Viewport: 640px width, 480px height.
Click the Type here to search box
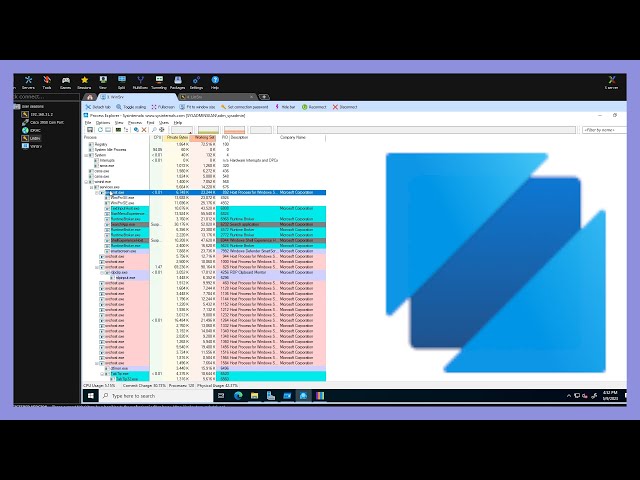click(x=156, y=396)
